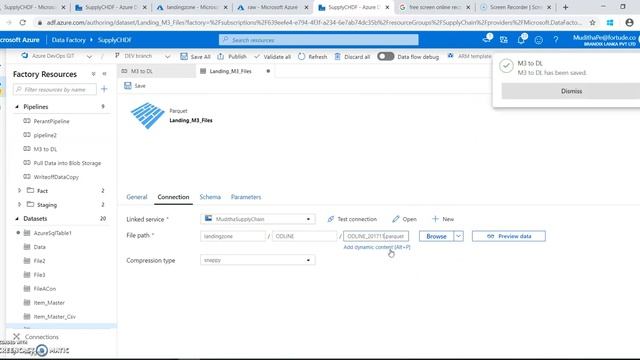
Task: Open the ARM template menu
Action: pyautogui.click(x=469, y=56)
